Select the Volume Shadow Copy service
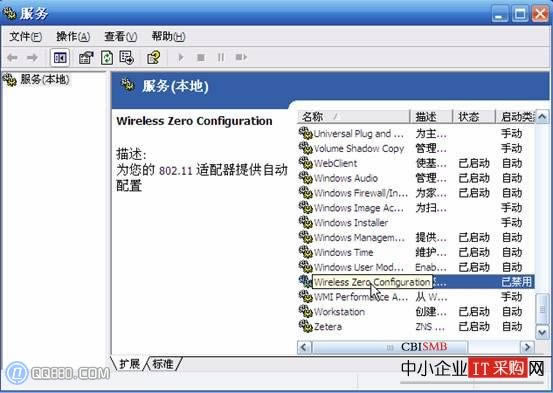This screenshot has width=553, height=393. coord(416,149)
